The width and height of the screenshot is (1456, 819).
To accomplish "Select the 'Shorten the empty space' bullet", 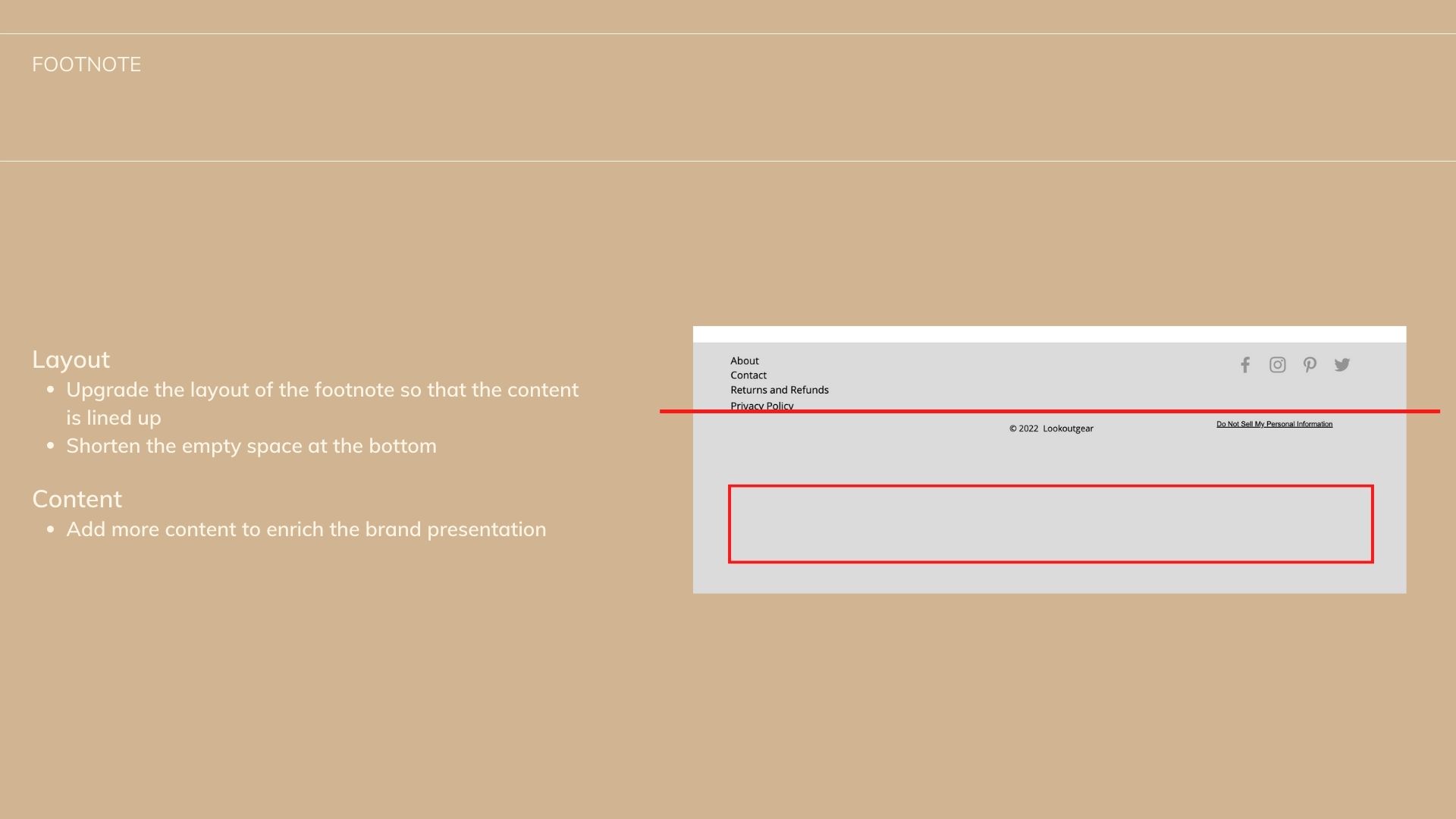I will 251,446.
